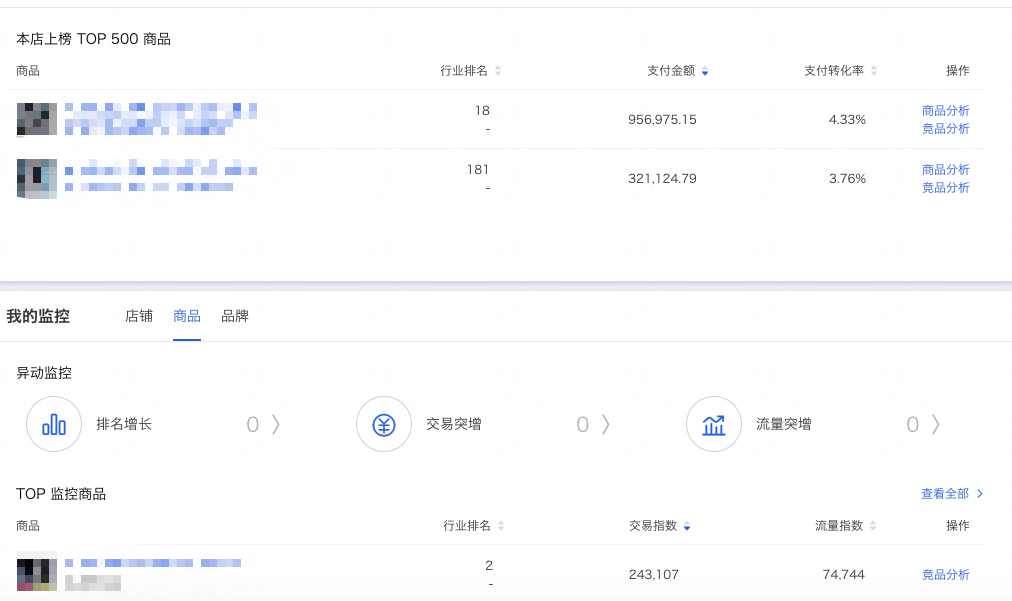This screenshot has width=1012, height=601.
Task: Sort monitored products by 交易指数 arrow
Action: pyautogui.click(x=687, y=526)
